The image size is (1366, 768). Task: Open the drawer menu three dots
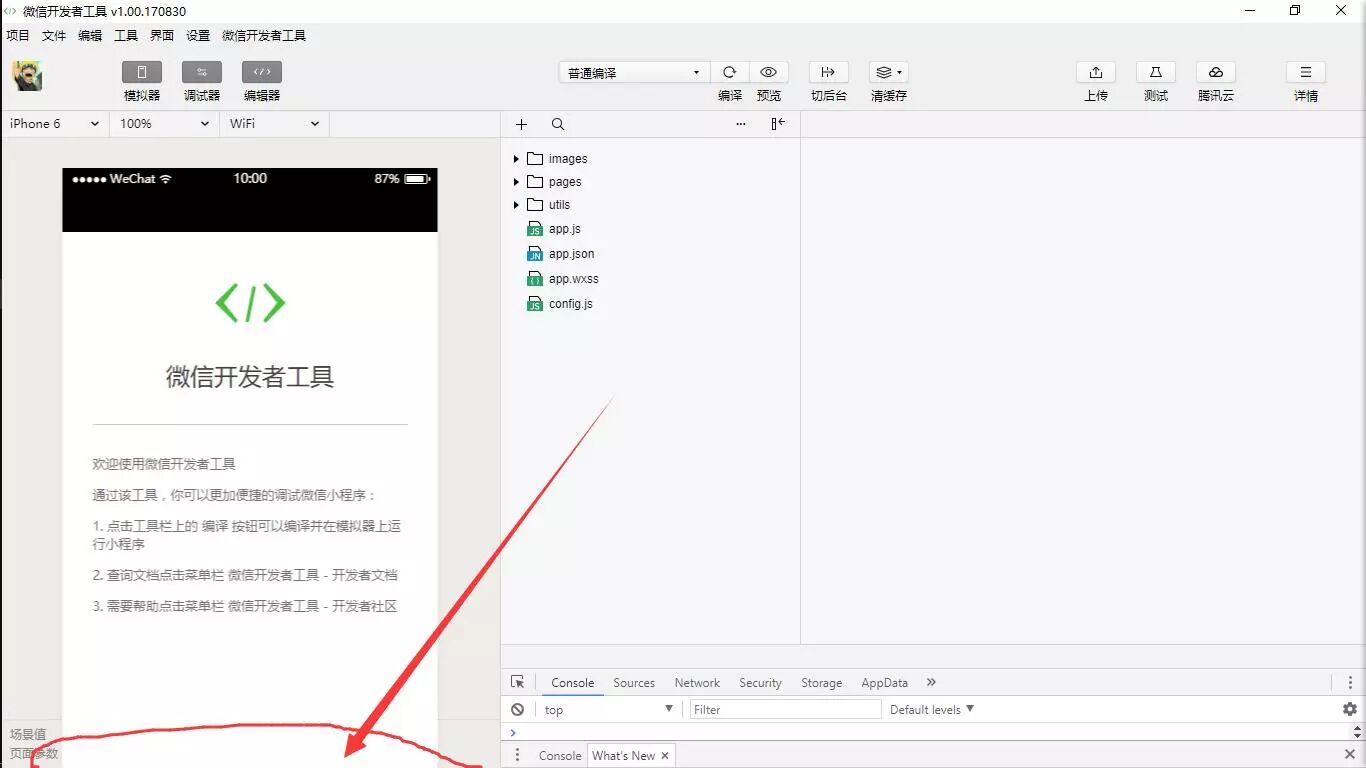517,755
